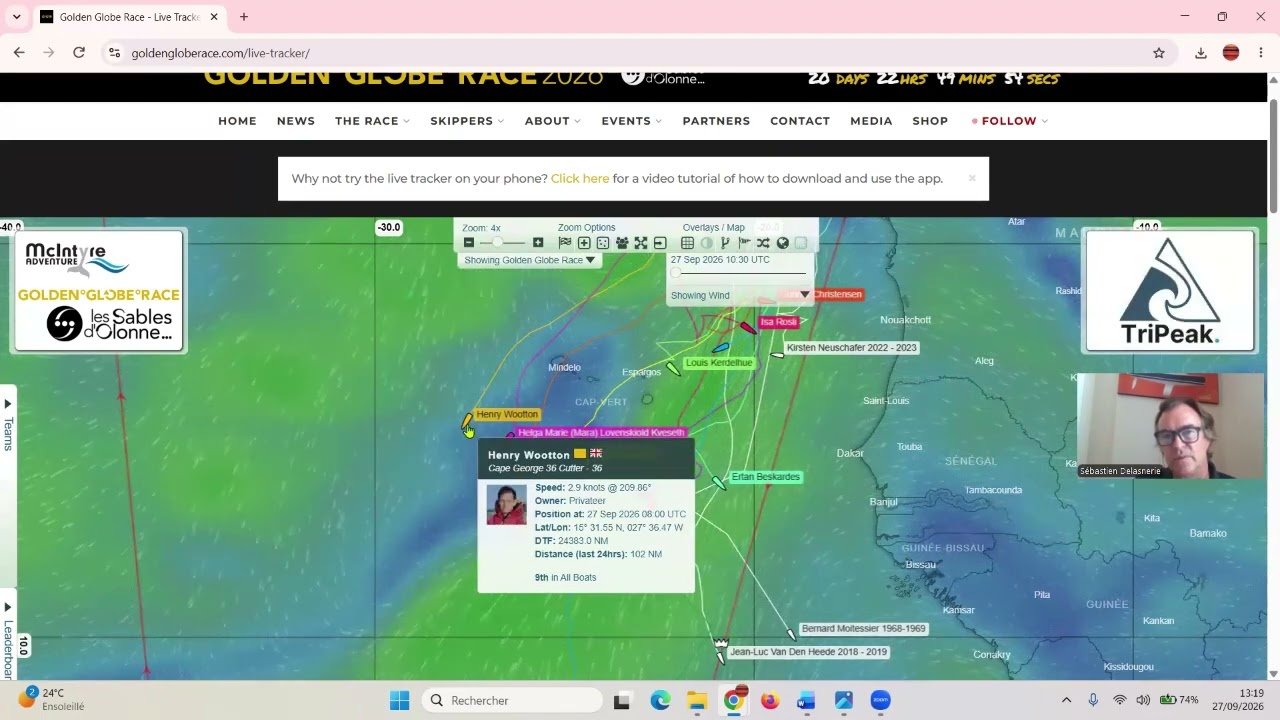Click the TriPeak sponsor logo
The image size is (1280, 720).
coord(1170,291)
